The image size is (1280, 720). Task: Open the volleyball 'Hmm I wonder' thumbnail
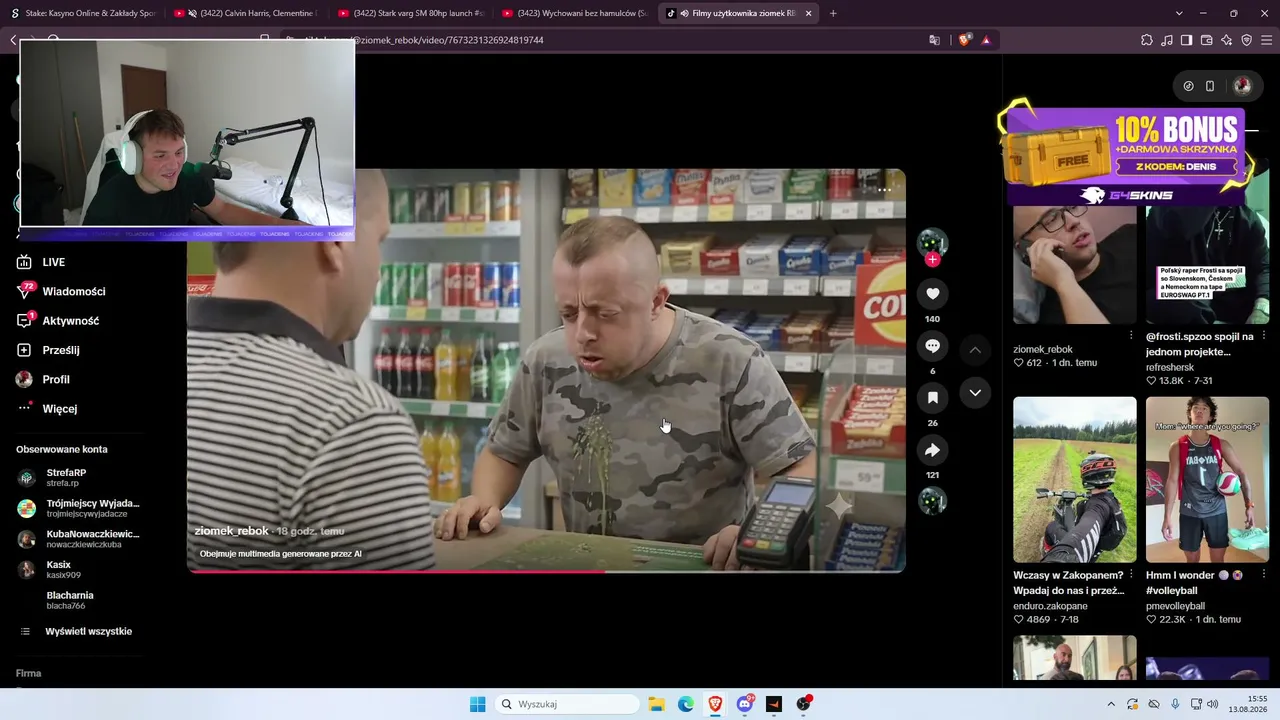[x=1207, y=480]
